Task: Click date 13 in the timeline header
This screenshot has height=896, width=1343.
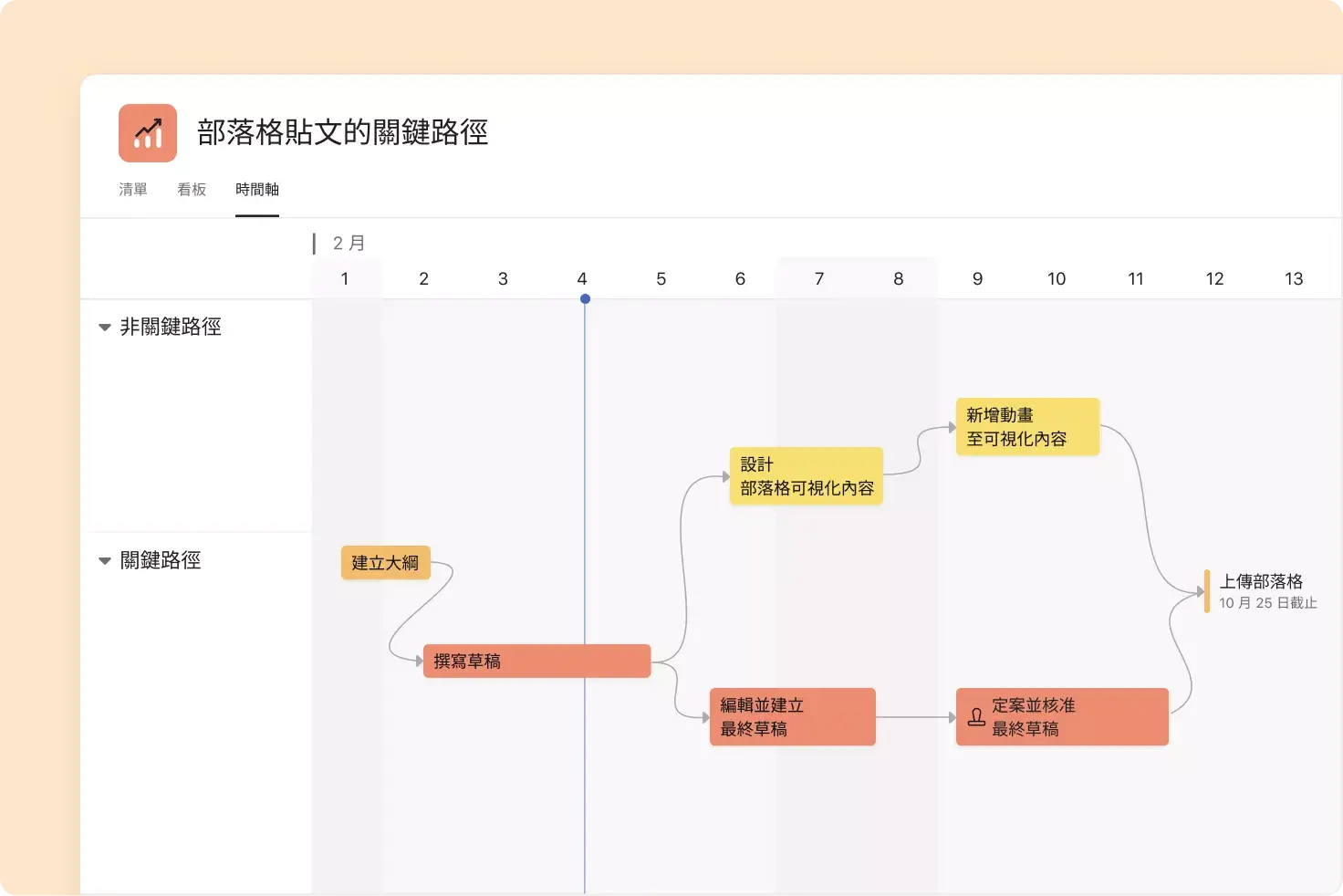Action: click(1294, 278)
